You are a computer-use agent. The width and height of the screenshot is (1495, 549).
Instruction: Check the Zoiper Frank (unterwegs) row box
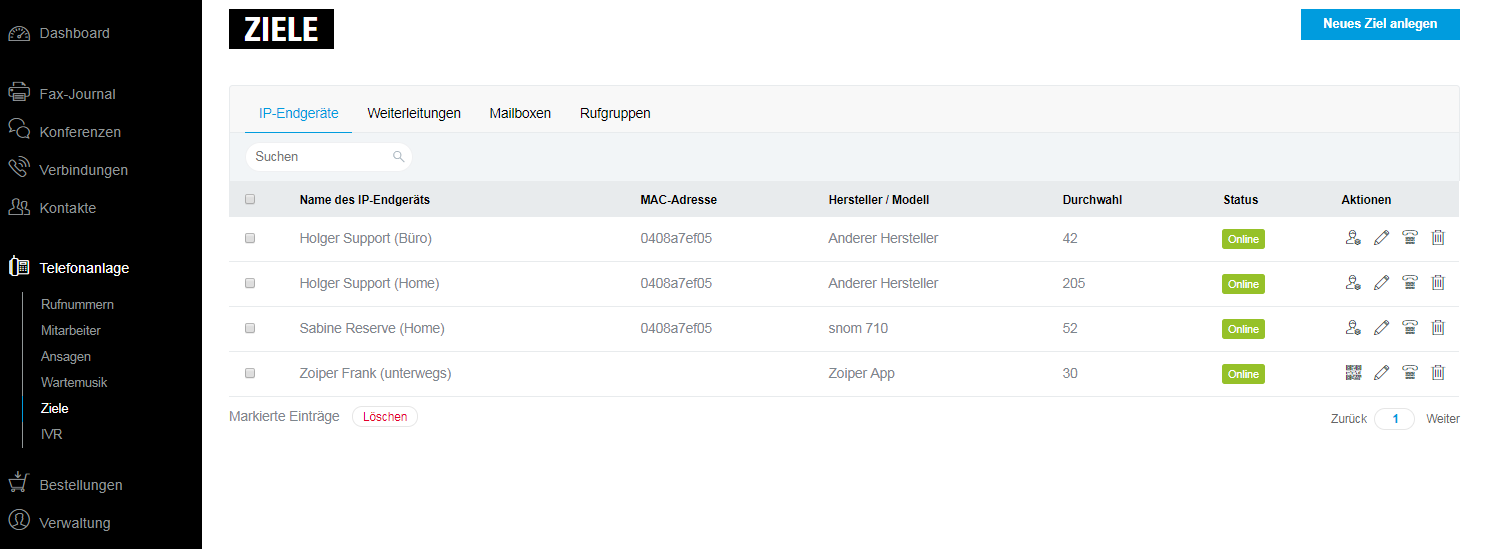(250, 373)
